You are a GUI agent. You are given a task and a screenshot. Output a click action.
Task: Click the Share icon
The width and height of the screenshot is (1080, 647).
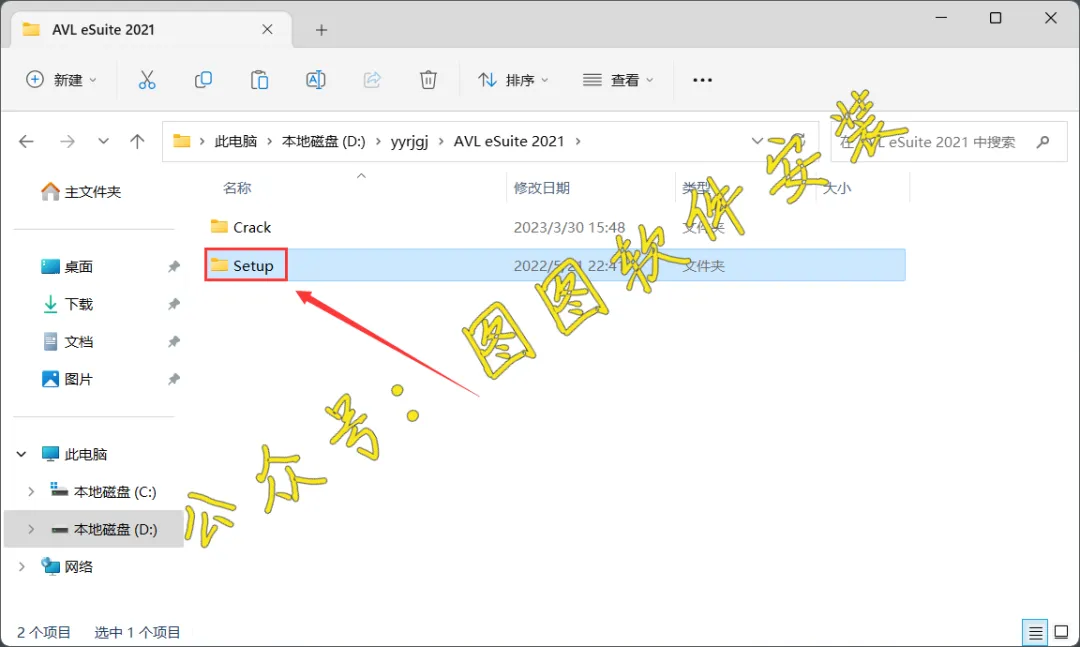pyautogui.click(x=372, y=80)
